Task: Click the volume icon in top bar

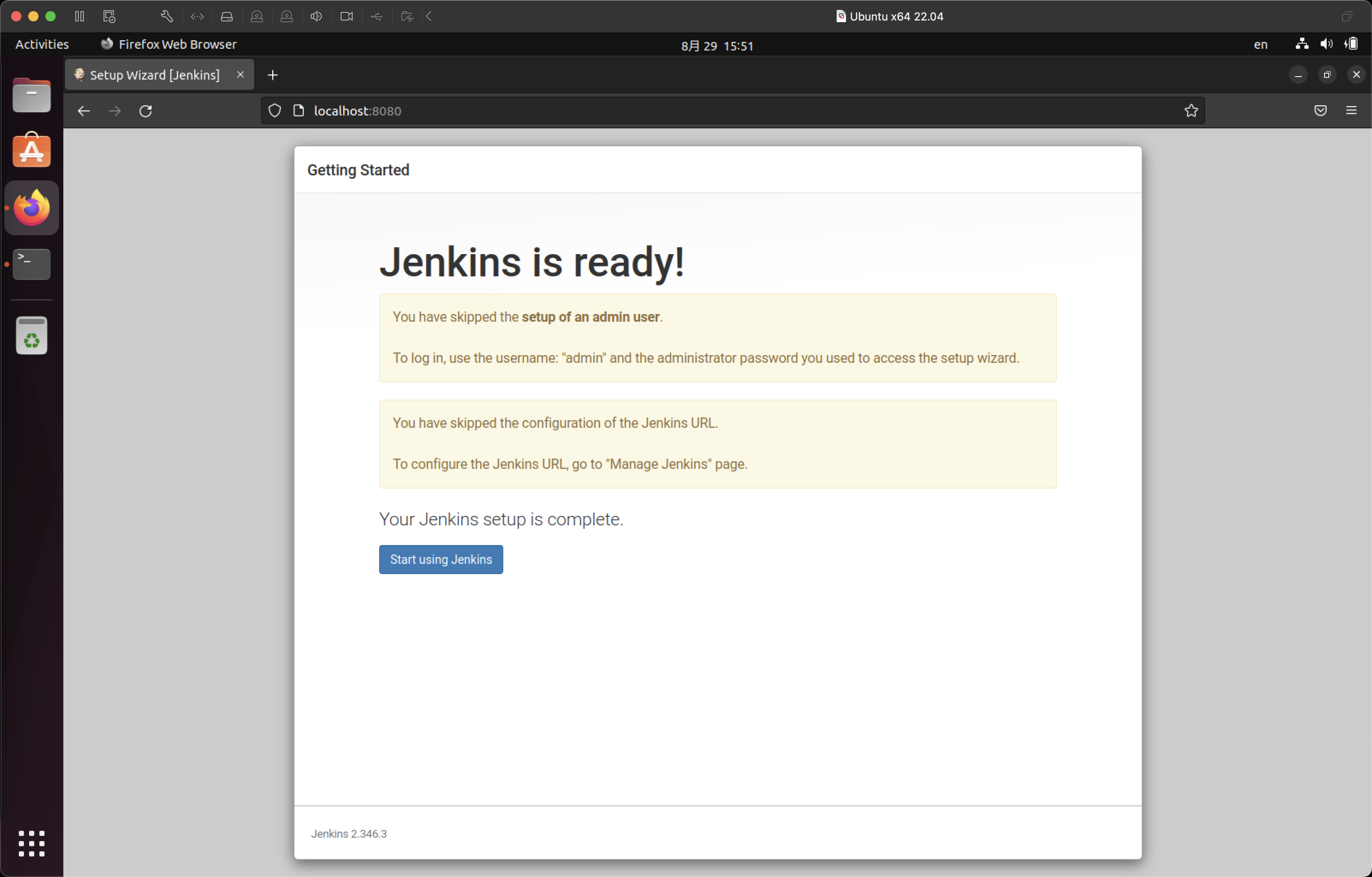Action: pyautogui.click(x=1326, y=44)
